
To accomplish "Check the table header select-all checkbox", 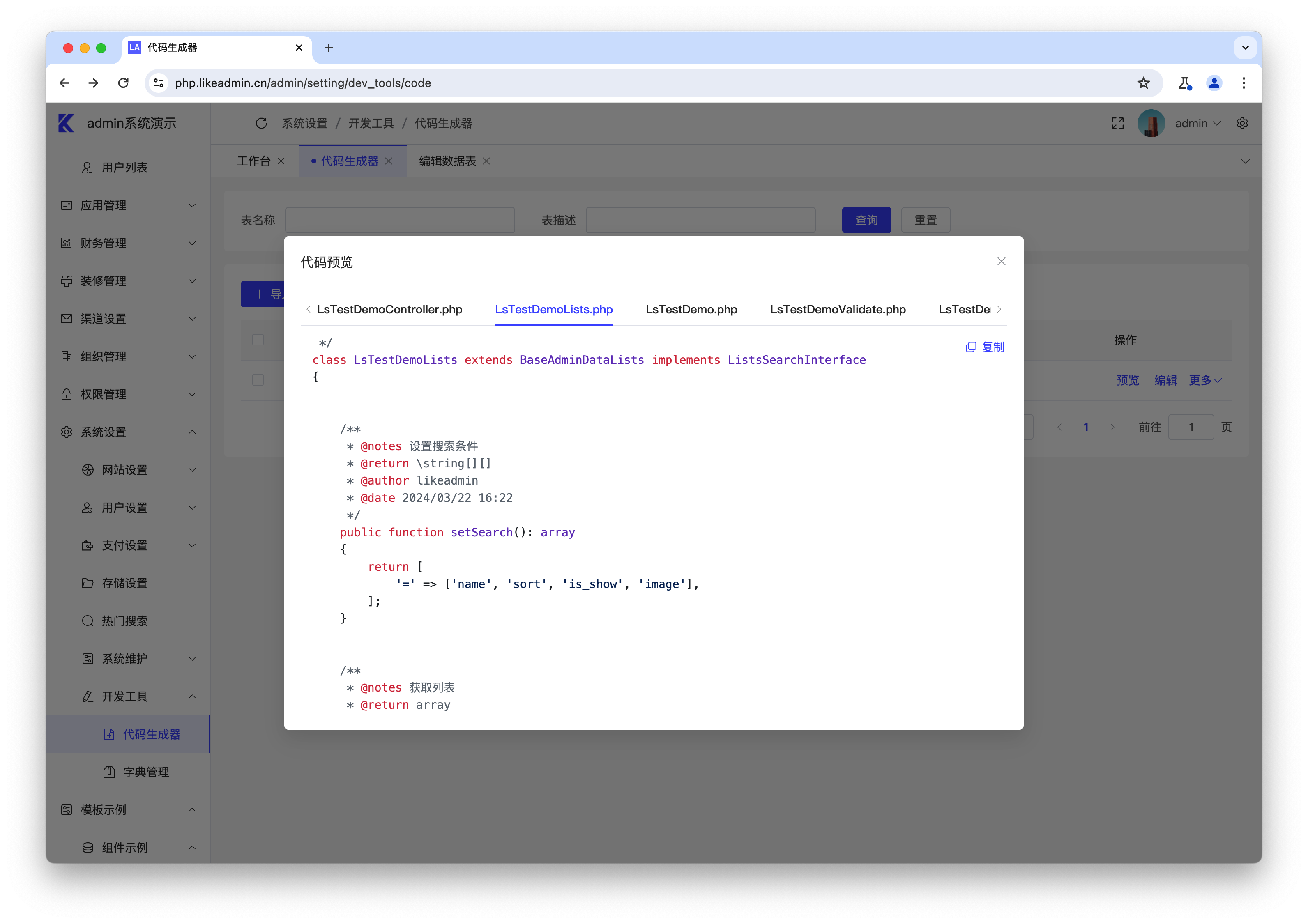I will pos(258,340).
